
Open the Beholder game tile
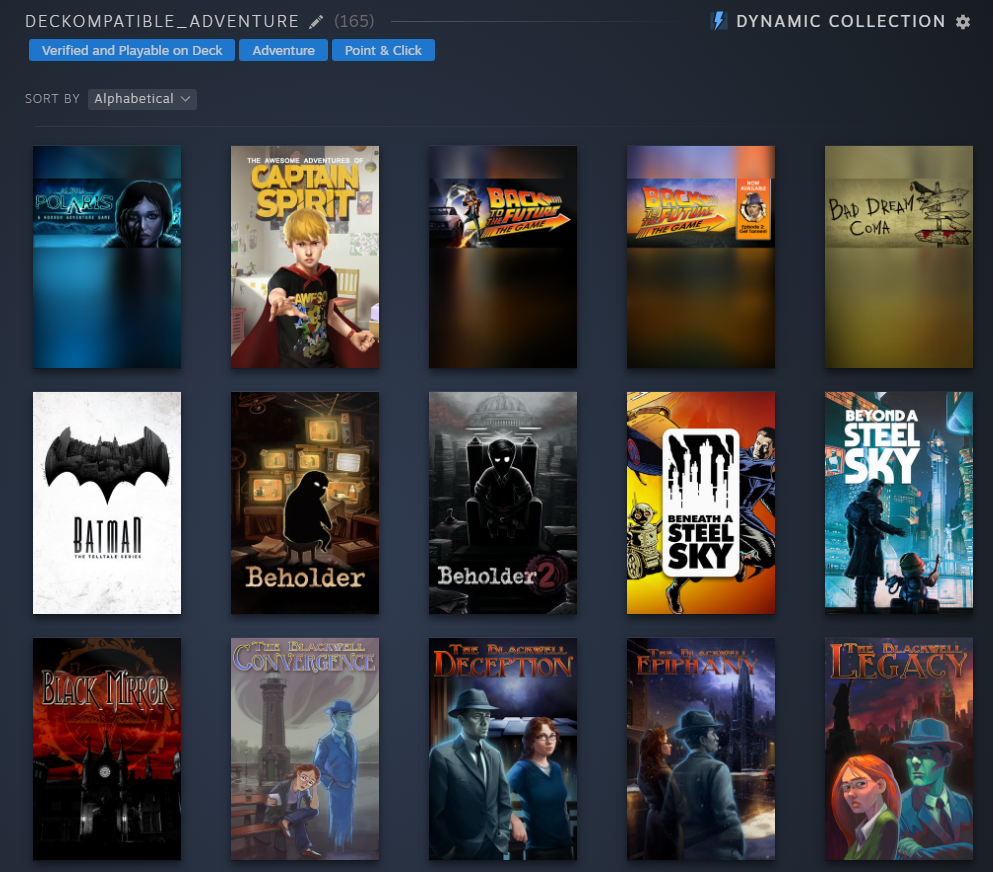click(x=305, y=503)
